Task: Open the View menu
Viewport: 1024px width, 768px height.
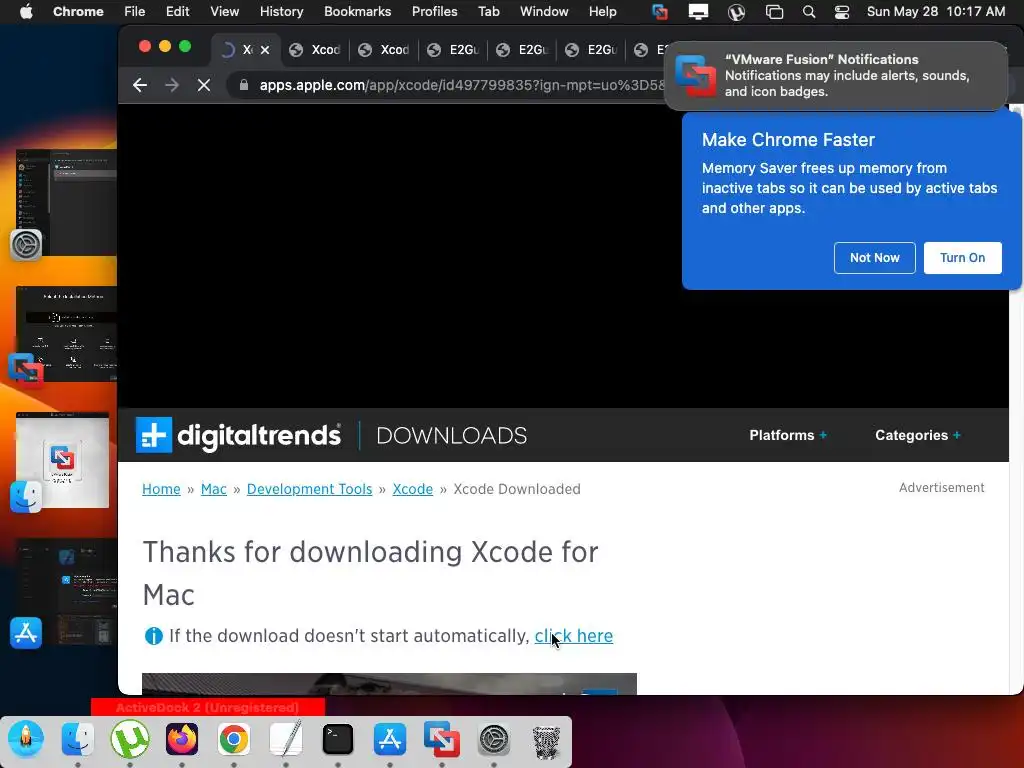Action: [224, 12]
